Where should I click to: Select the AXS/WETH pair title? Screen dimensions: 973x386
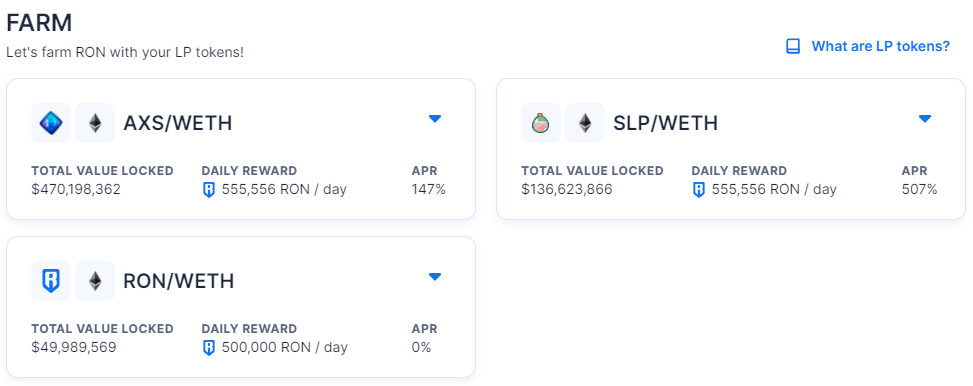point(178,123)
